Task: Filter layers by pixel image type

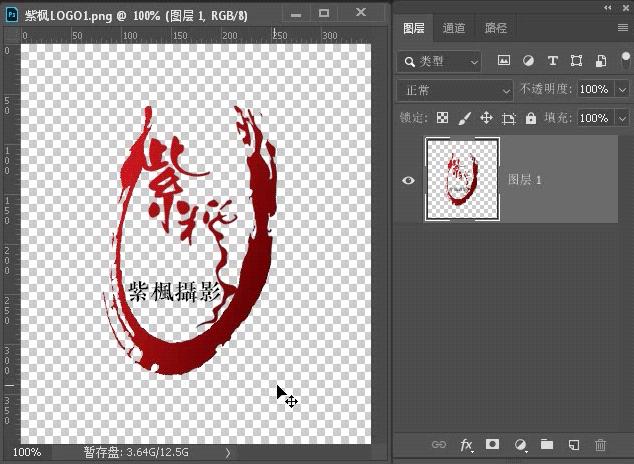Action: point(504,61)
